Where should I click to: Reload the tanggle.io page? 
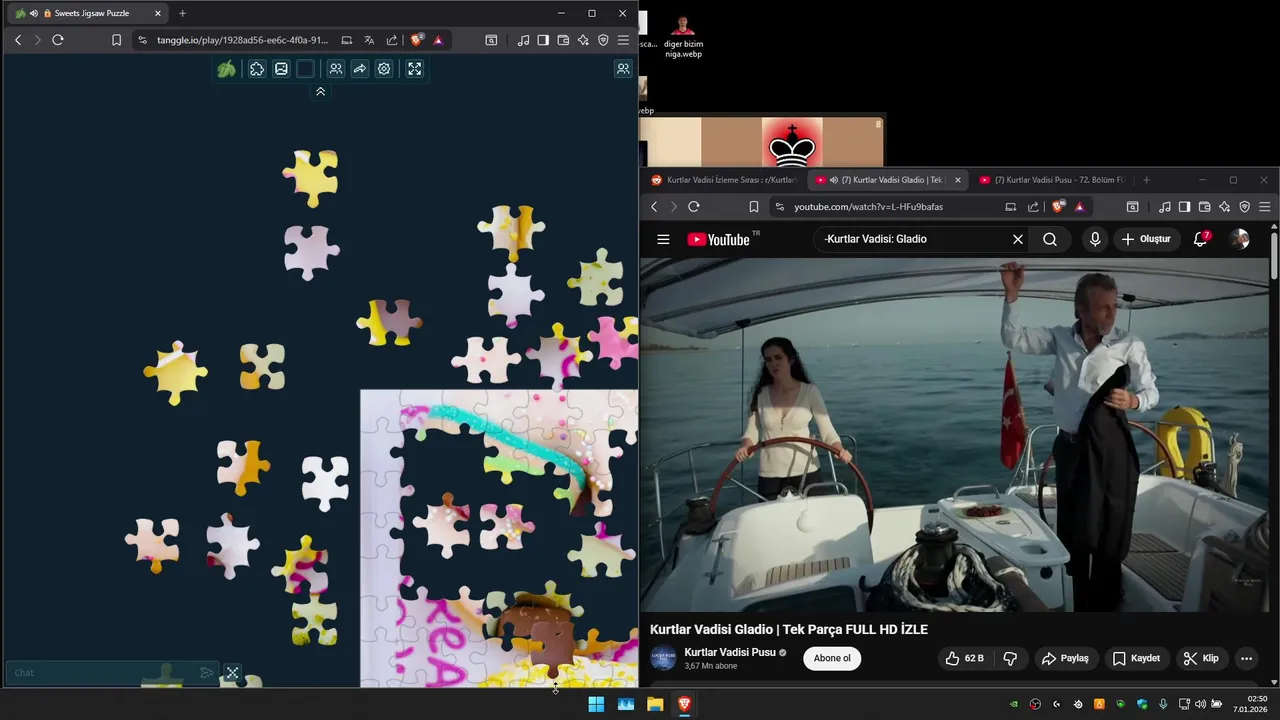[x=58, y=40]
